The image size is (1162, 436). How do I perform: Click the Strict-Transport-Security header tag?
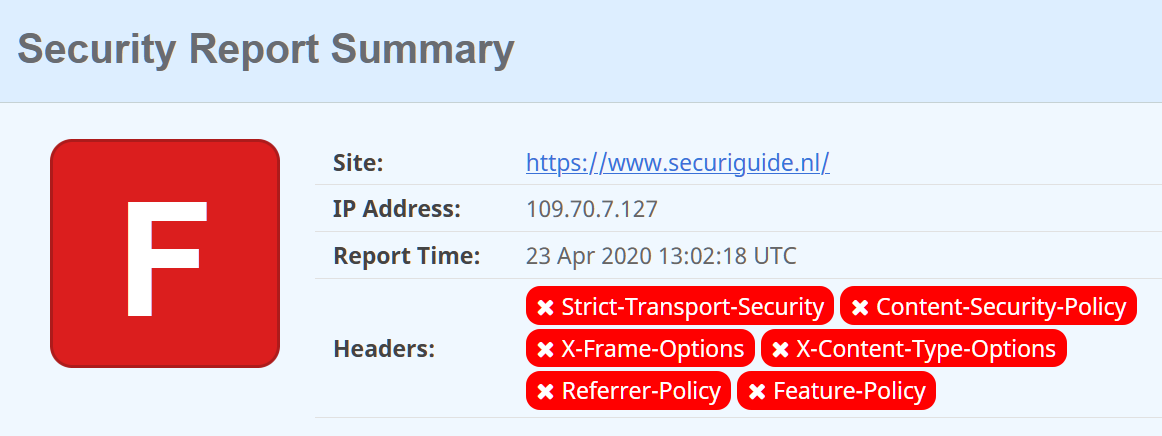pos(680,305)
